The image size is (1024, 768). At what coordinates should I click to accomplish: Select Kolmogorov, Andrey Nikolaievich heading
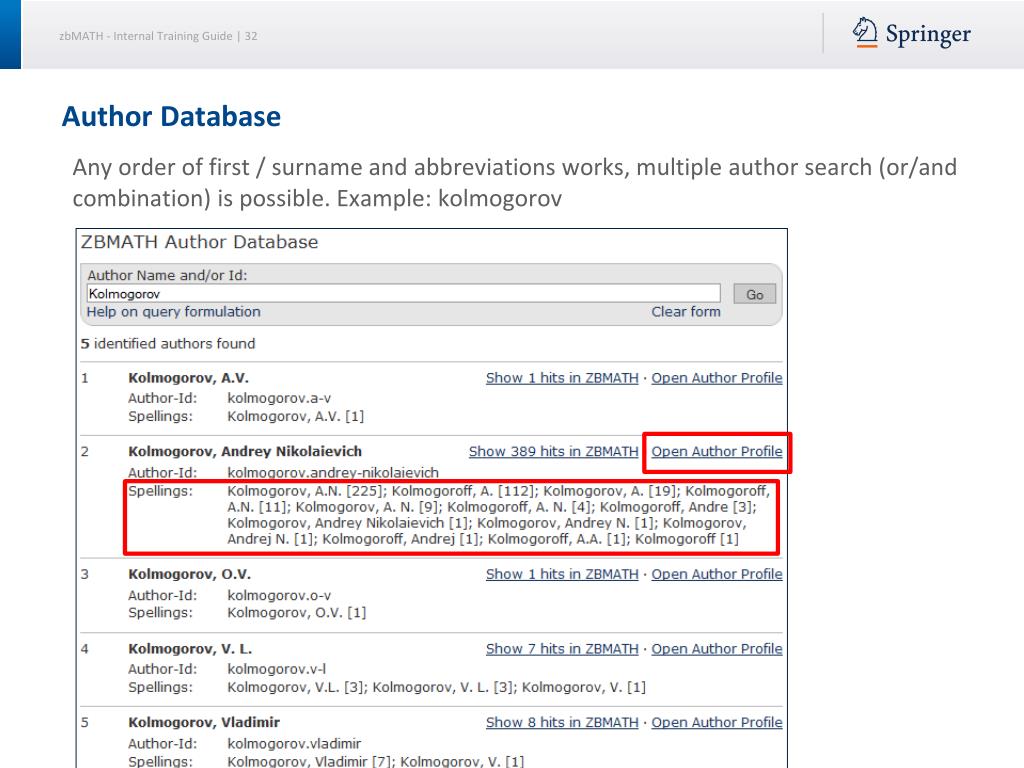click(245, 451)
